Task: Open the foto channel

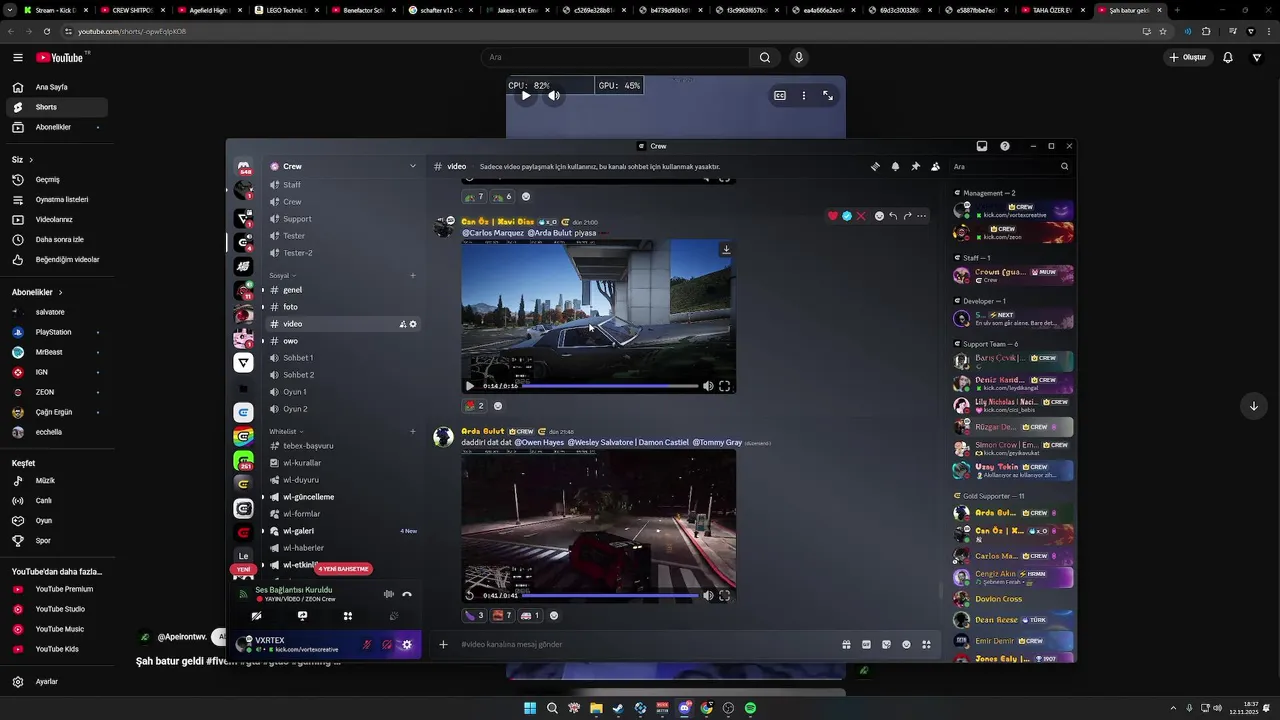Action: 342,307
